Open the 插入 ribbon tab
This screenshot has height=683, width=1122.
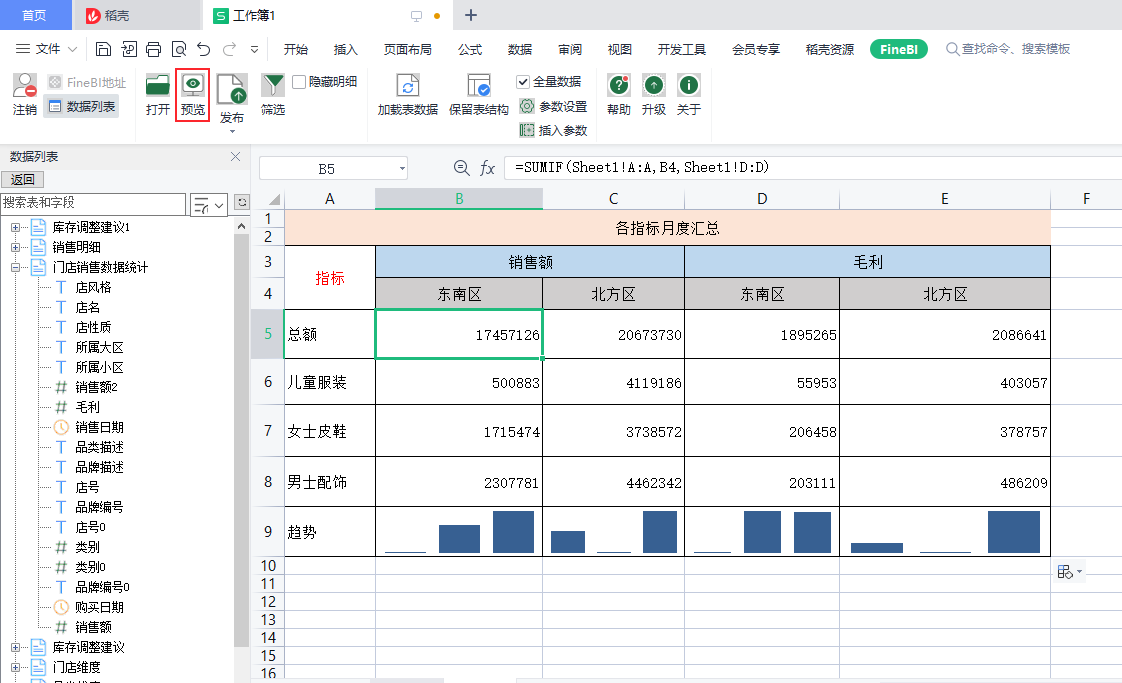(346, 49)
